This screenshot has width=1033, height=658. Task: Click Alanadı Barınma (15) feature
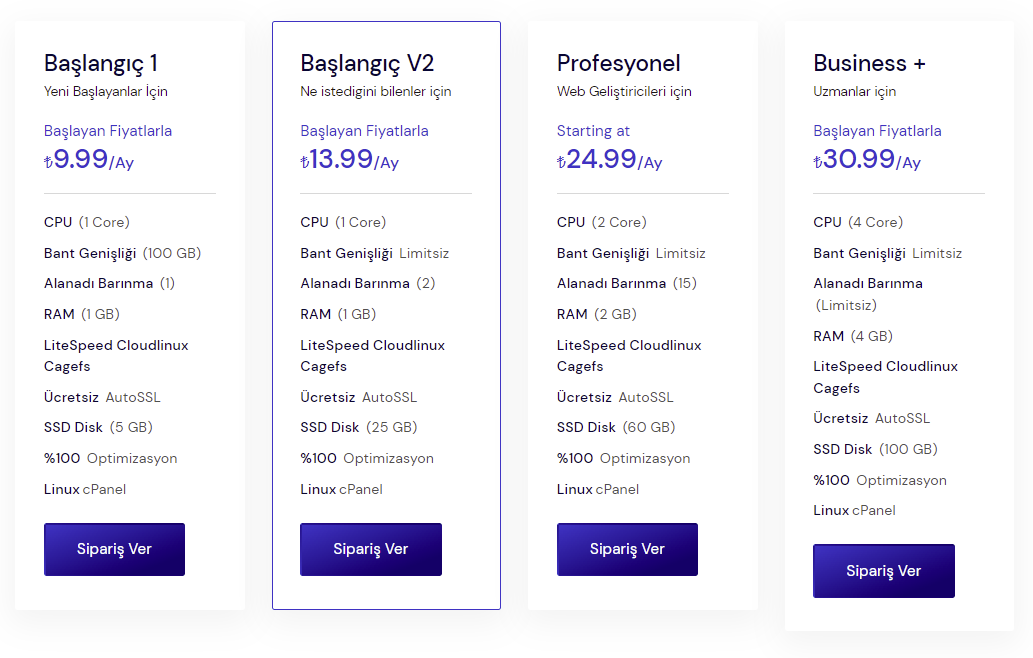tap(627, 284)
